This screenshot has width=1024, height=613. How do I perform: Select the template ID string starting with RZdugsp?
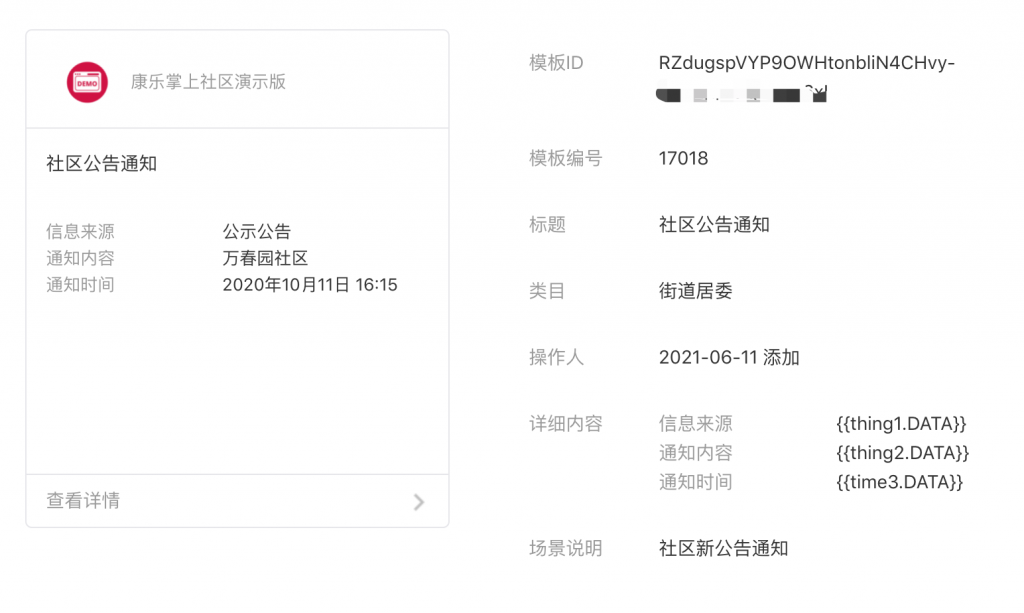(806, 63)
